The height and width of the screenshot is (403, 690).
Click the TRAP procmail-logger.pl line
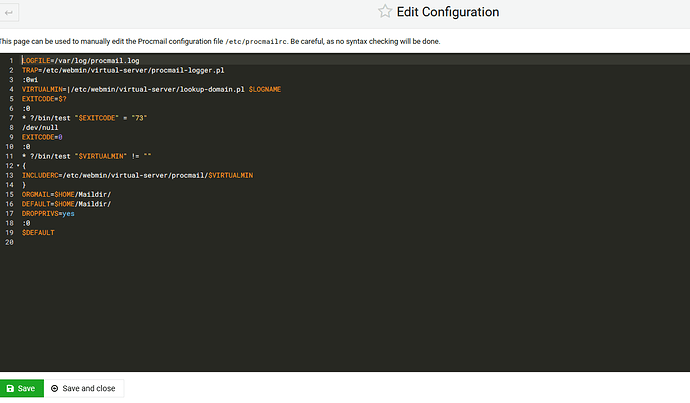point(123,70)
